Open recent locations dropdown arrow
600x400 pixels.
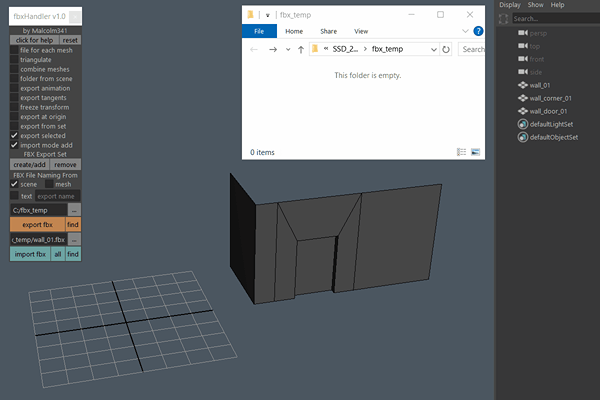[x=288, y=49]
